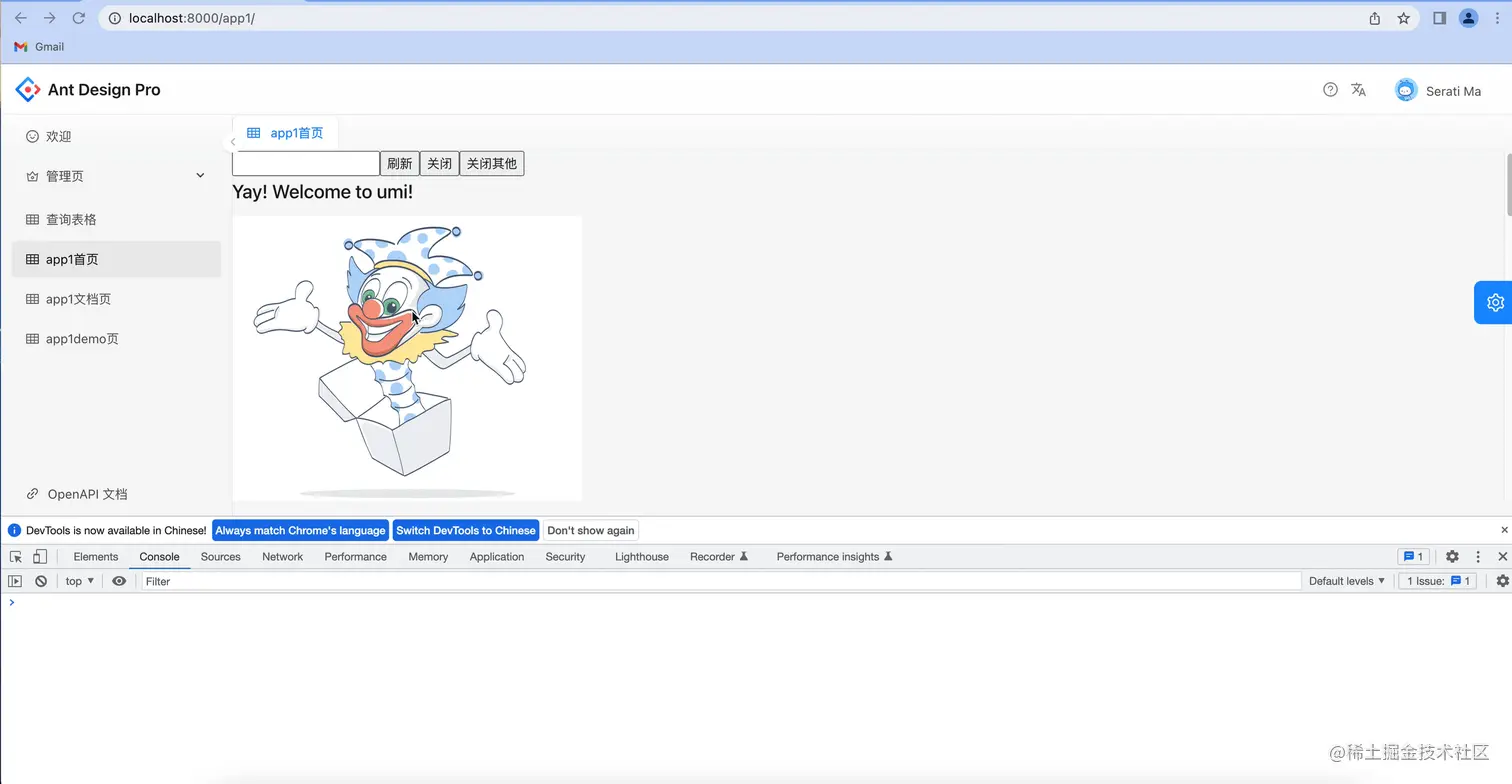
Task: Open DevTools three-dot customize menu
Action: (1478, 557)
